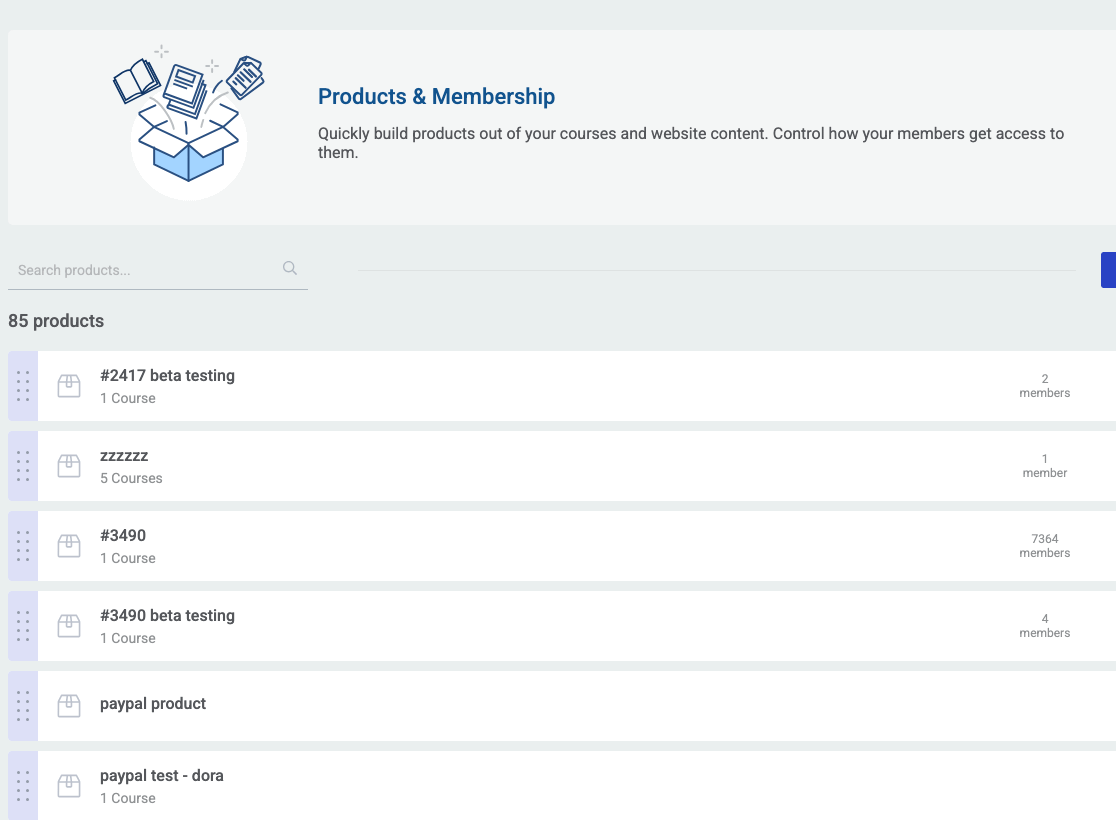Screen dimensions: 1116x820
Task: Click package icon of paypal product
Action: [69, 706]
